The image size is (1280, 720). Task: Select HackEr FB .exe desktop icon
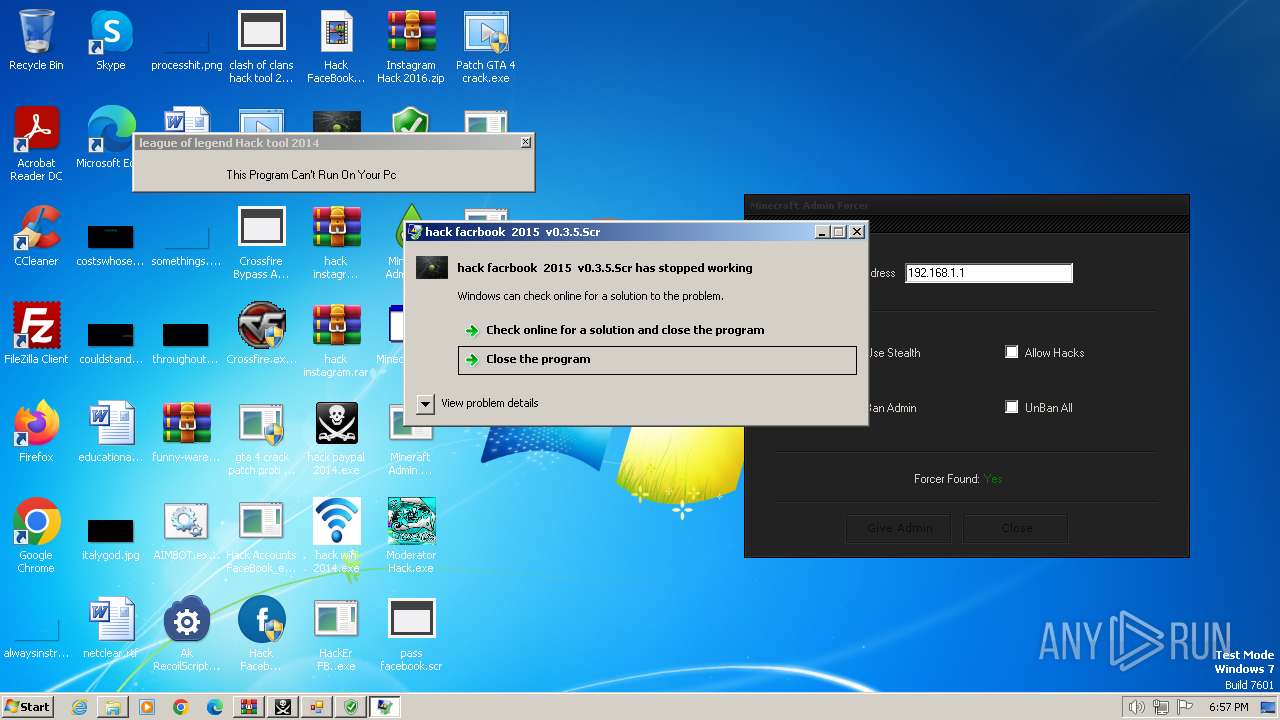tap(336, 634)
